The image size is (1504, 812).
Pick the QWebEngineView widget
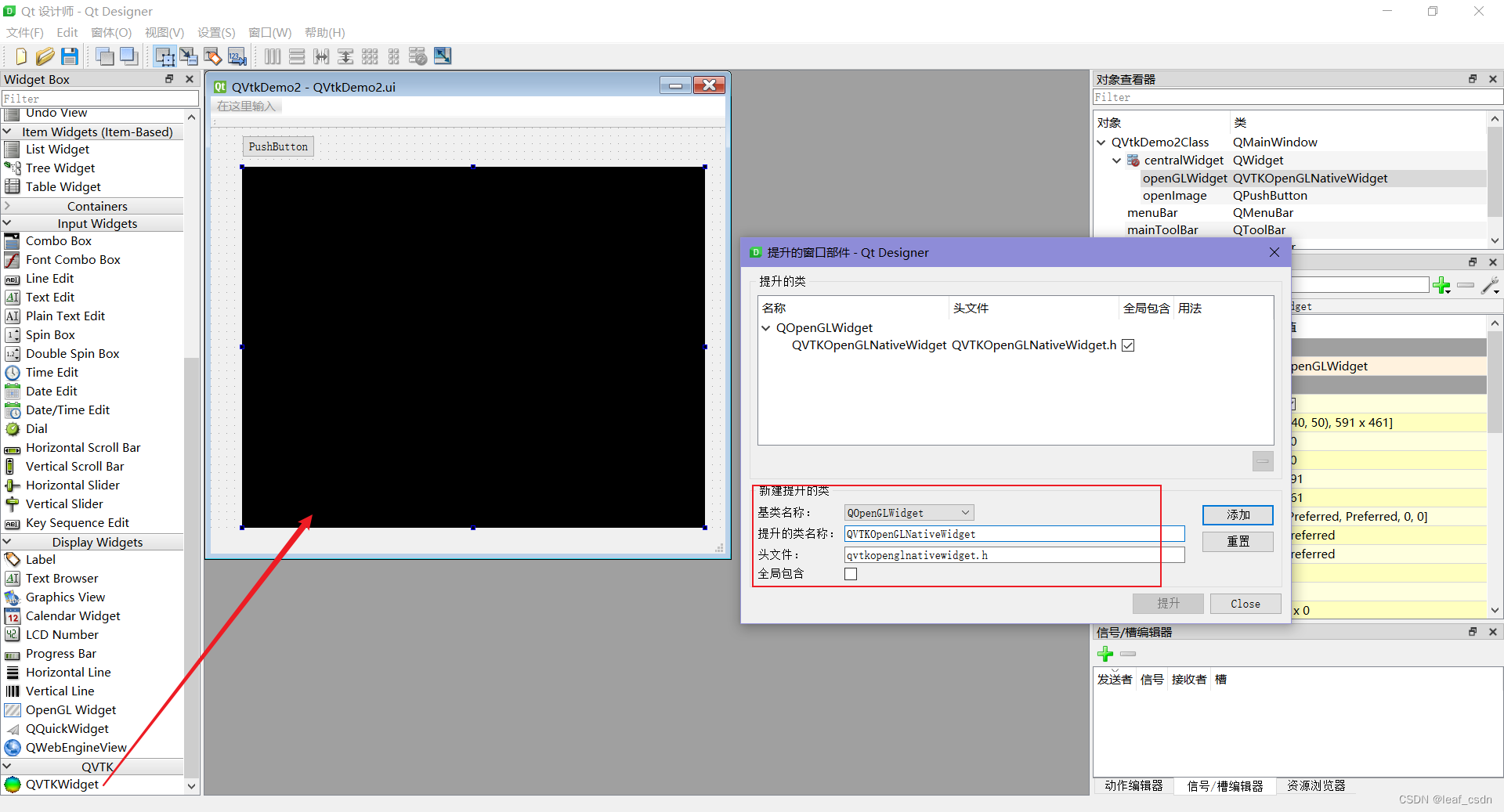point(76,747)
